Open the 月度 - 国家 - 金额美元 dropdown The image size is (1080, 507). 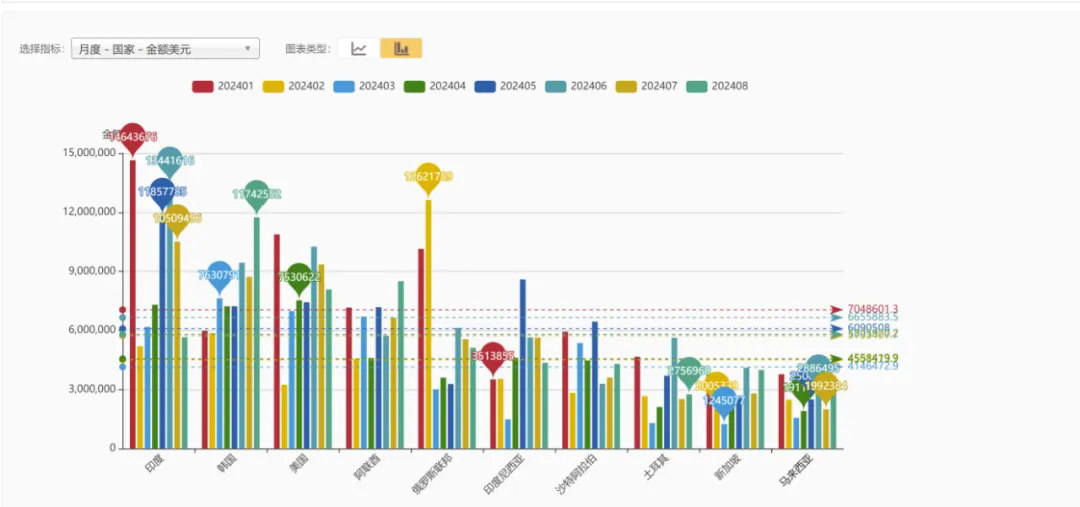click(165, 48)
